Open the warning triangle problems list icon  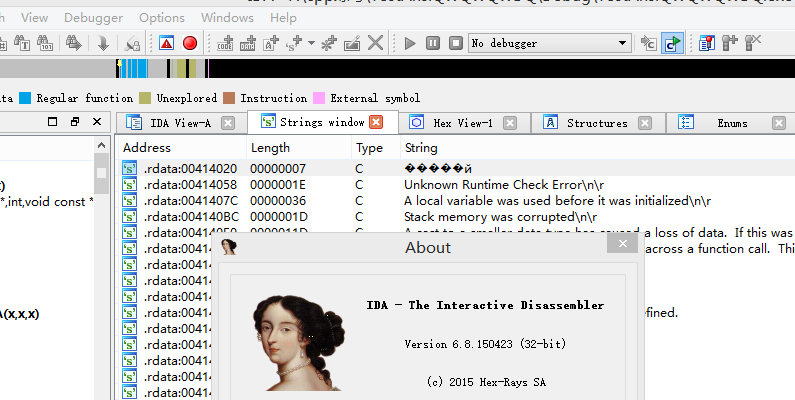(x=166, y=43)
